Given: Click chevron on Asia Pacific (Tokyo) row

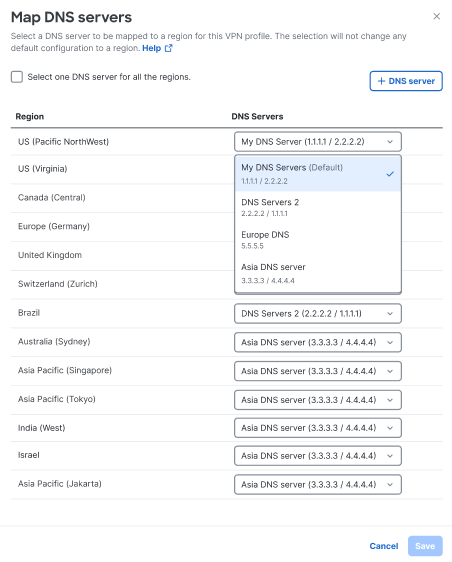Looking at the screenshot, I should click(x=390, y=400).
